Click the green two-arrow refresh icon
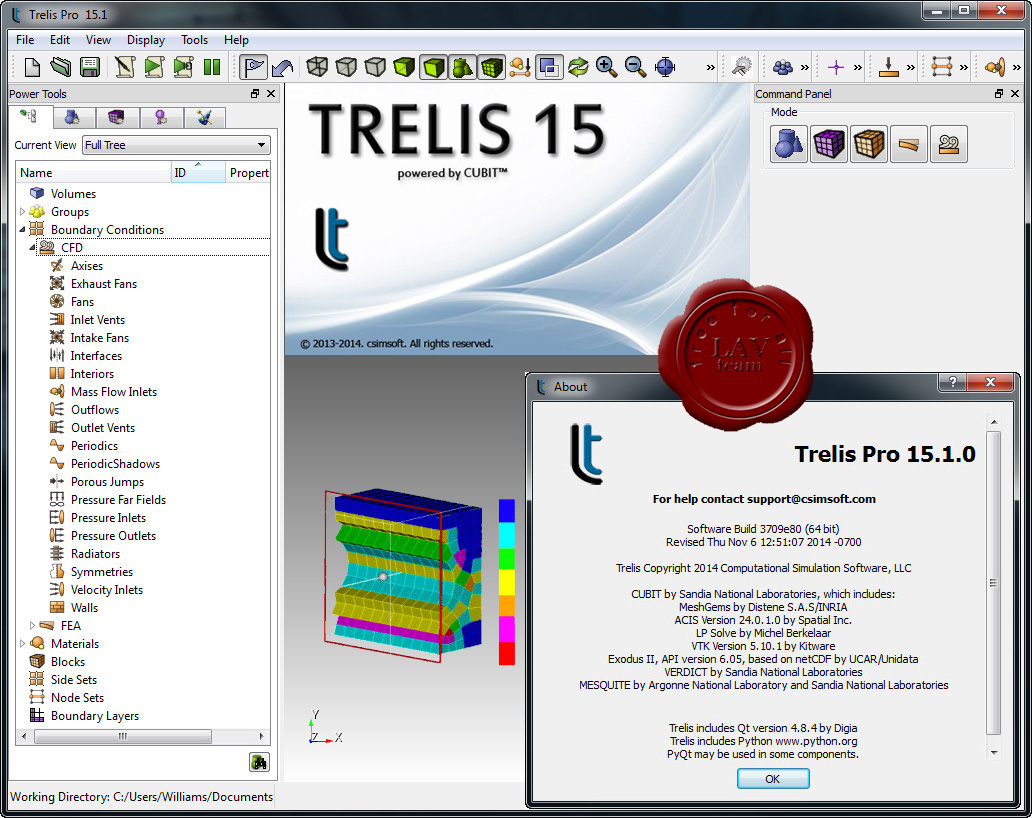The width and height of the screenshot is (1032, 818). point(578,67)
